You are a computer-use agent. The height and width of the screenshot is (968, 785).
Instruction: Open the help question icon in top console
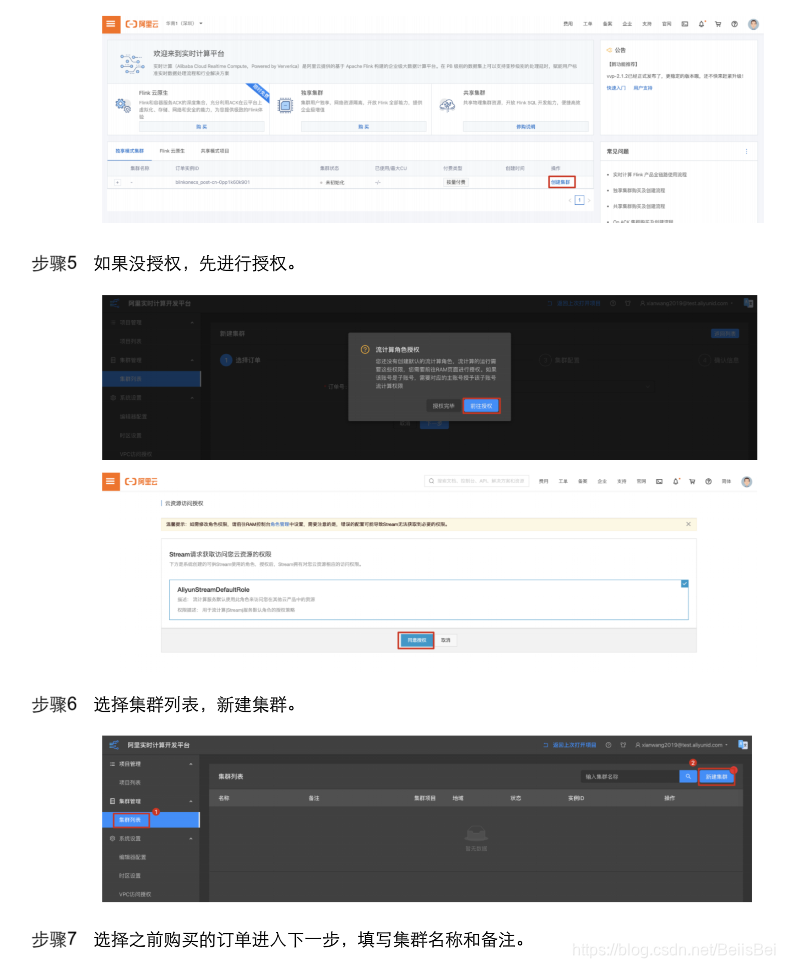click(x=734, y=24)
